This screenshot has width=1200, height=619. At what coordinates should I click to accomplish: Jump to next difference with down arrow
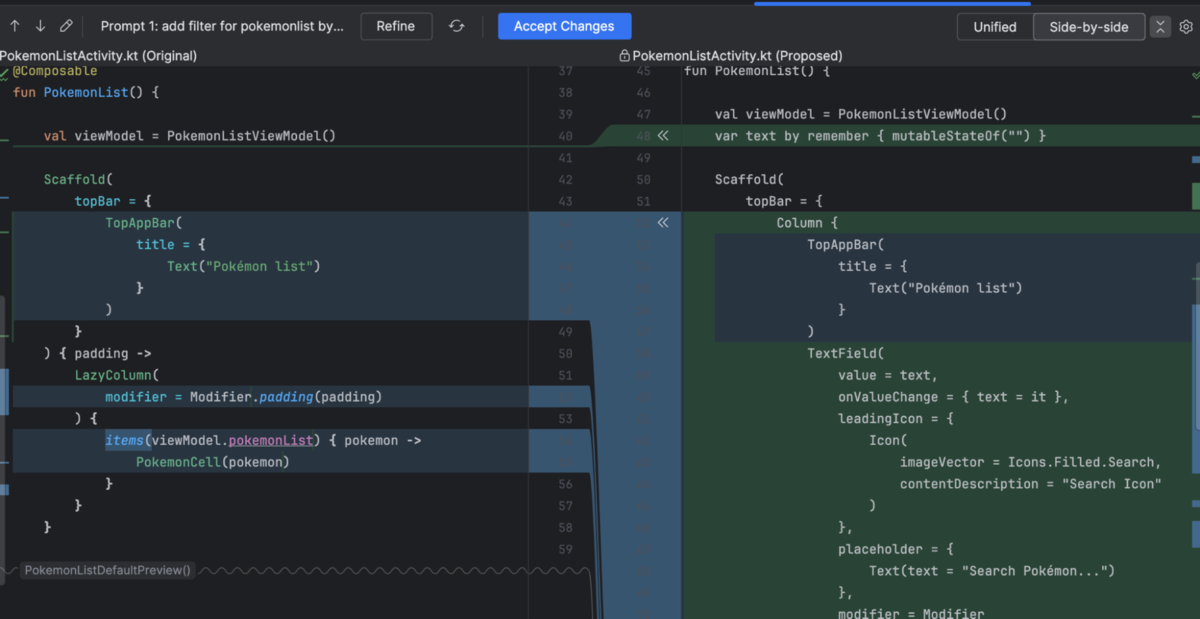pos(40,26)
